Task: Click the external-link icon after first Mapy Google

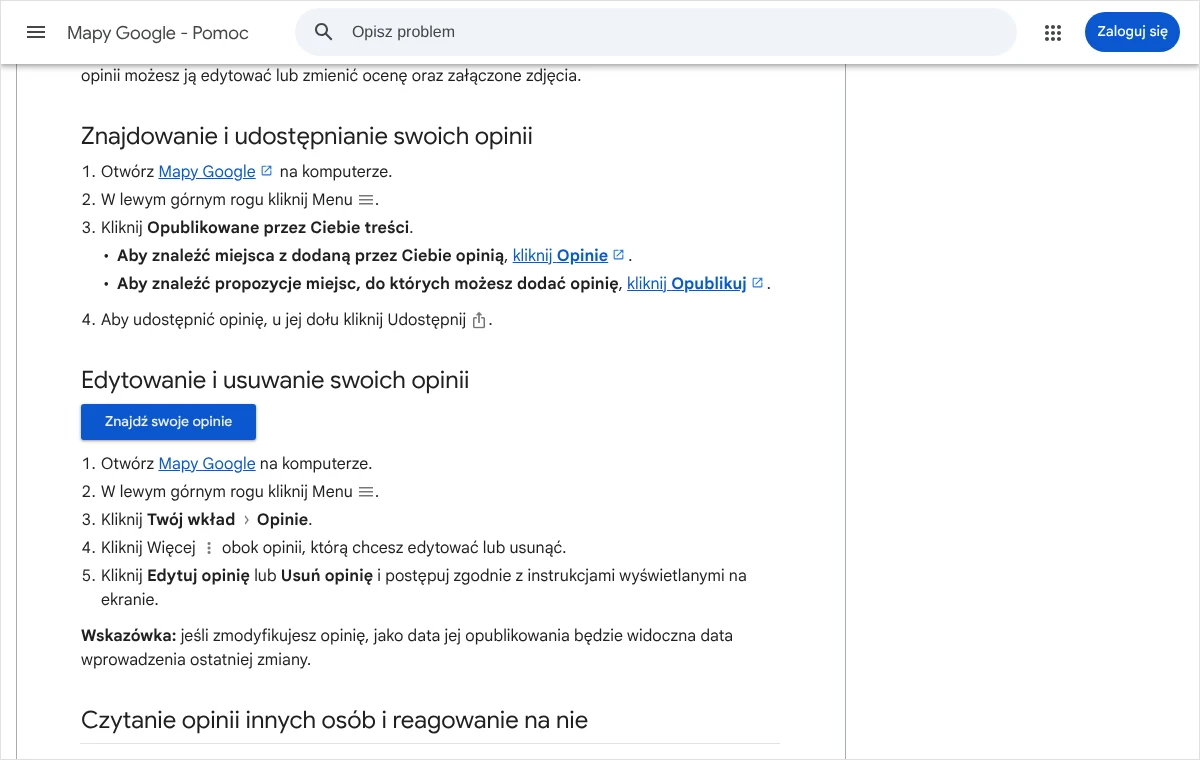Action: coord(266,171)
